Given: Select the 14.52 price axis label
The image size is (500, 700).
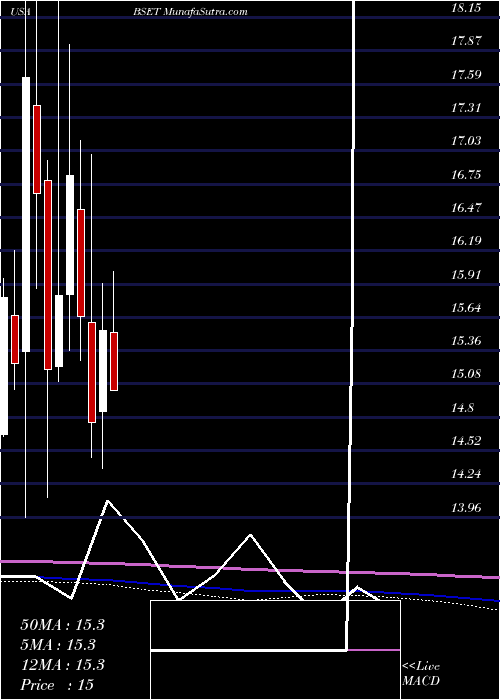Looking at the screenshot, I should (x=466, y=441).
